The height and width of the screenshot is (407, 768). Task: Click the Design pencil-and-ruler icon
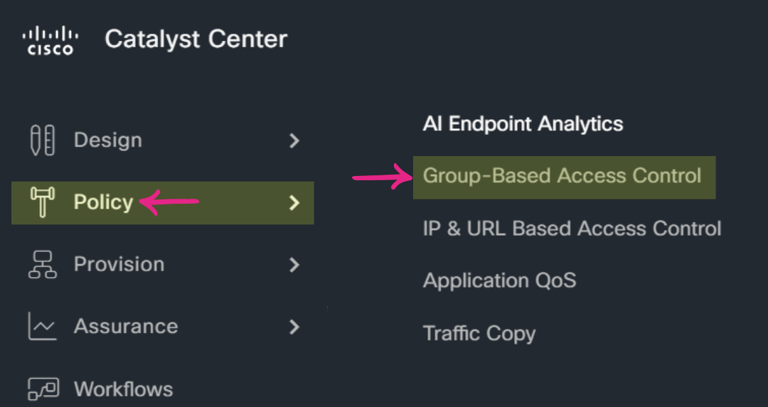[43, 141]
